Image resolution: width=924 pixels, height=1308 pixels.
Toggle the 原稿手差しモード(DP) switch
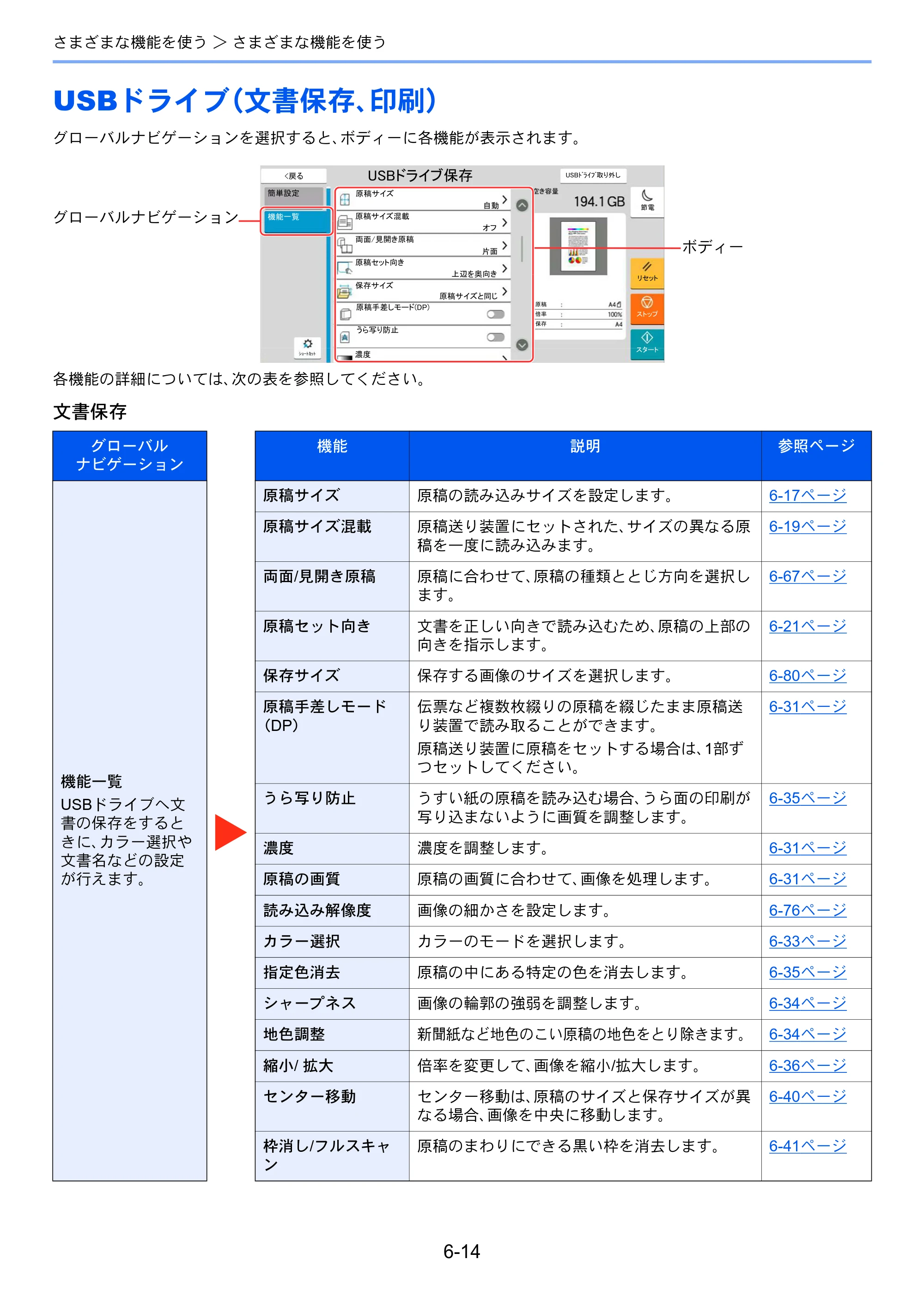click(x=496, y=315)
